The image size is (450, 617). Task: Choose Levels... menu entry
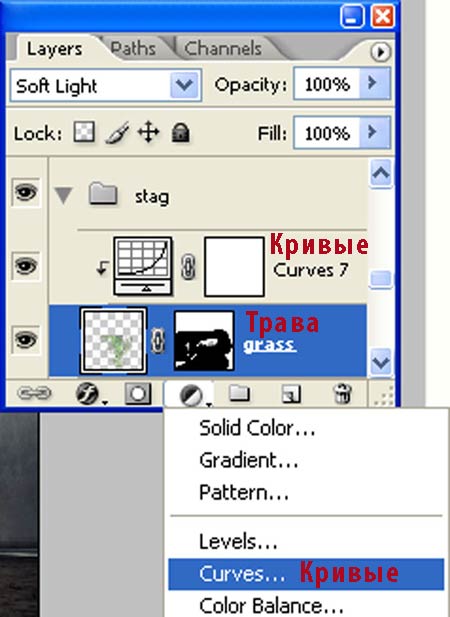pos(238,542)
